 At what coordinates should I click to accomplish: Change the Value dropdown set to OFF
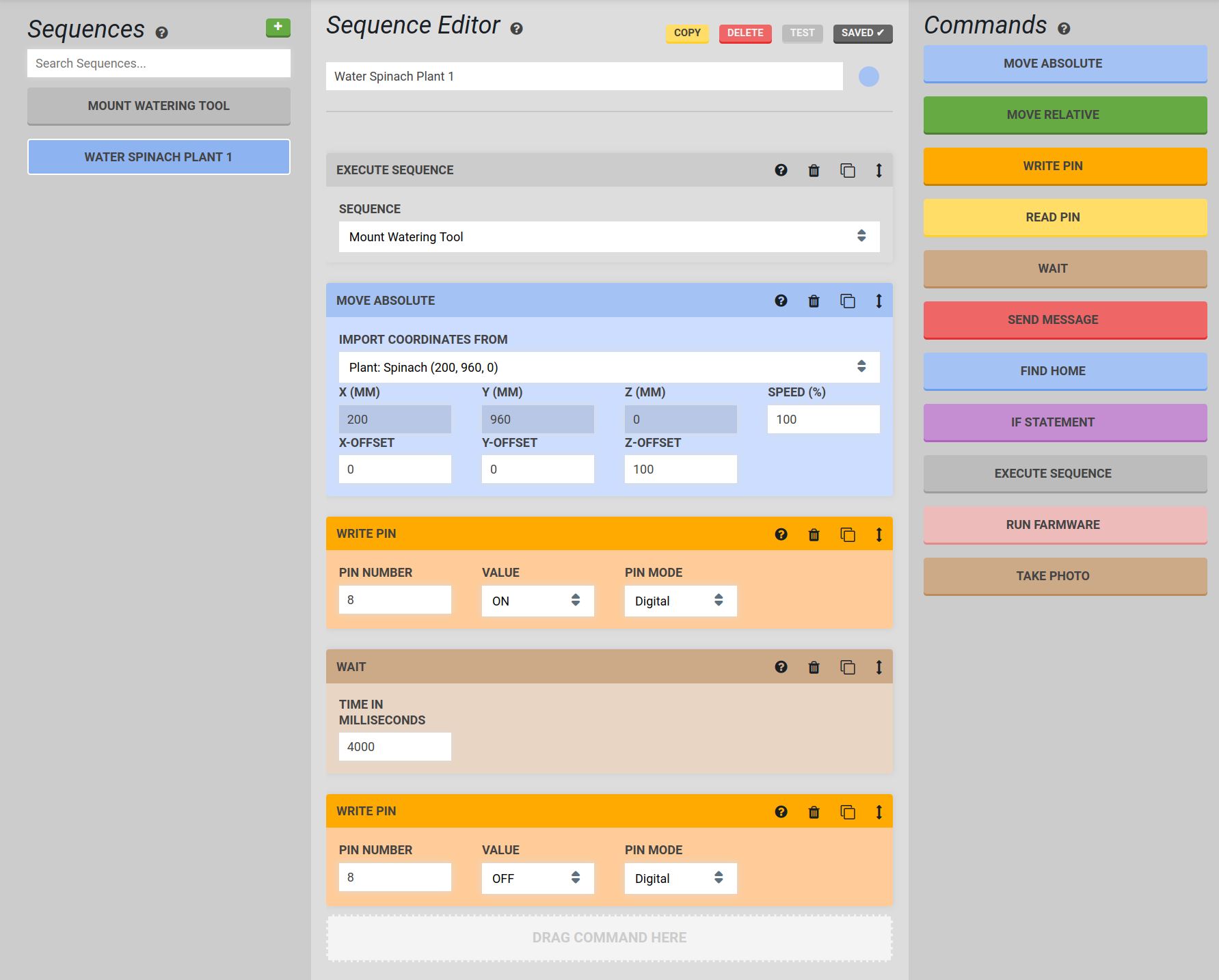(537, 878)
